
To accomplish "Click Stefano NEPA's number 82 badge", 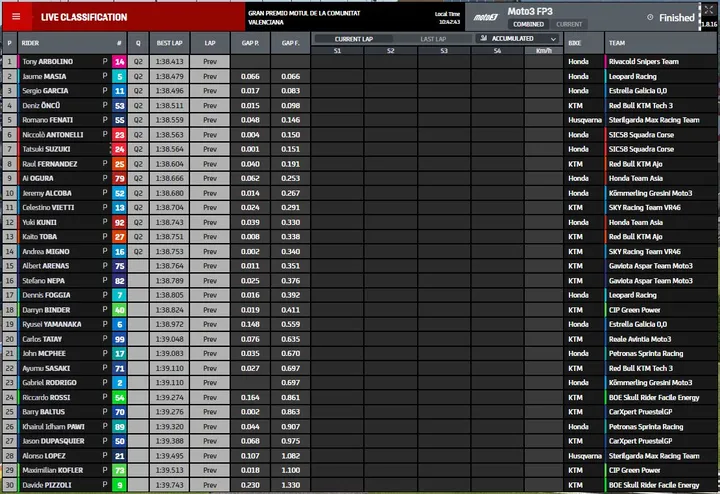I will tap(119, 281).
